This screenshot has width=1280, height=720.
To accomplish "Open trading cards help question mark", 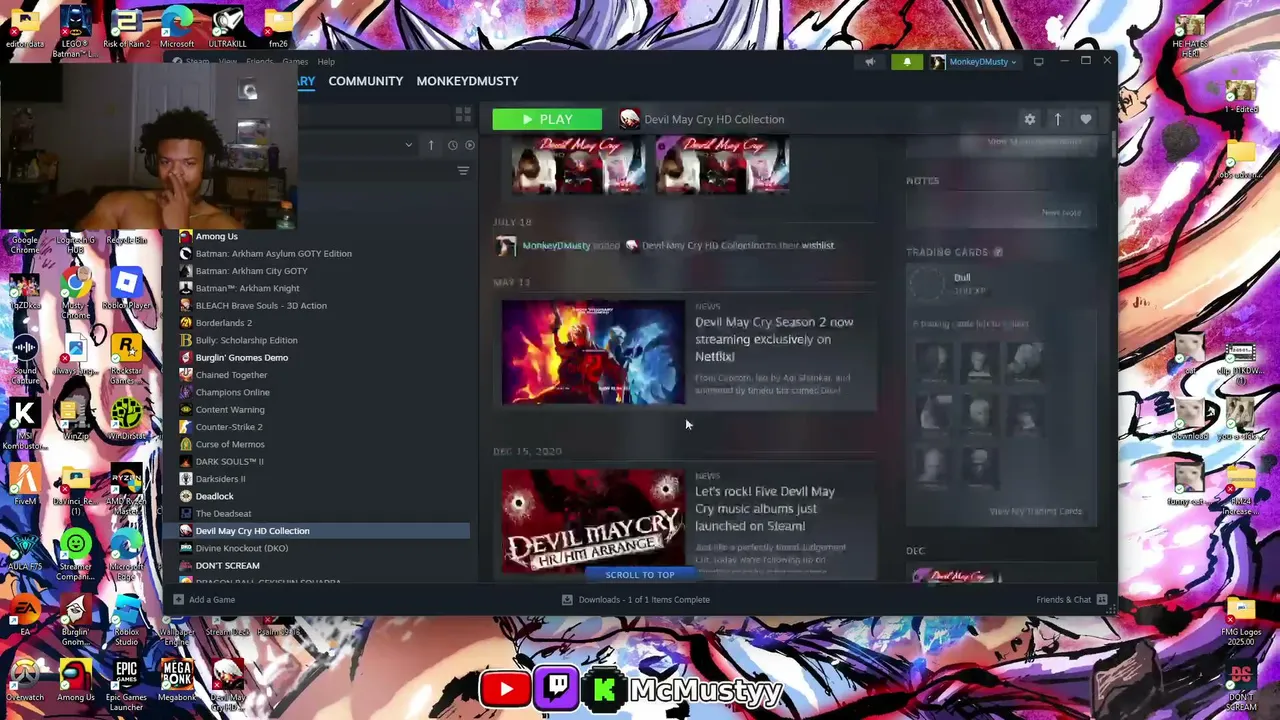I will pyautogui.click(x=997, y=252).
